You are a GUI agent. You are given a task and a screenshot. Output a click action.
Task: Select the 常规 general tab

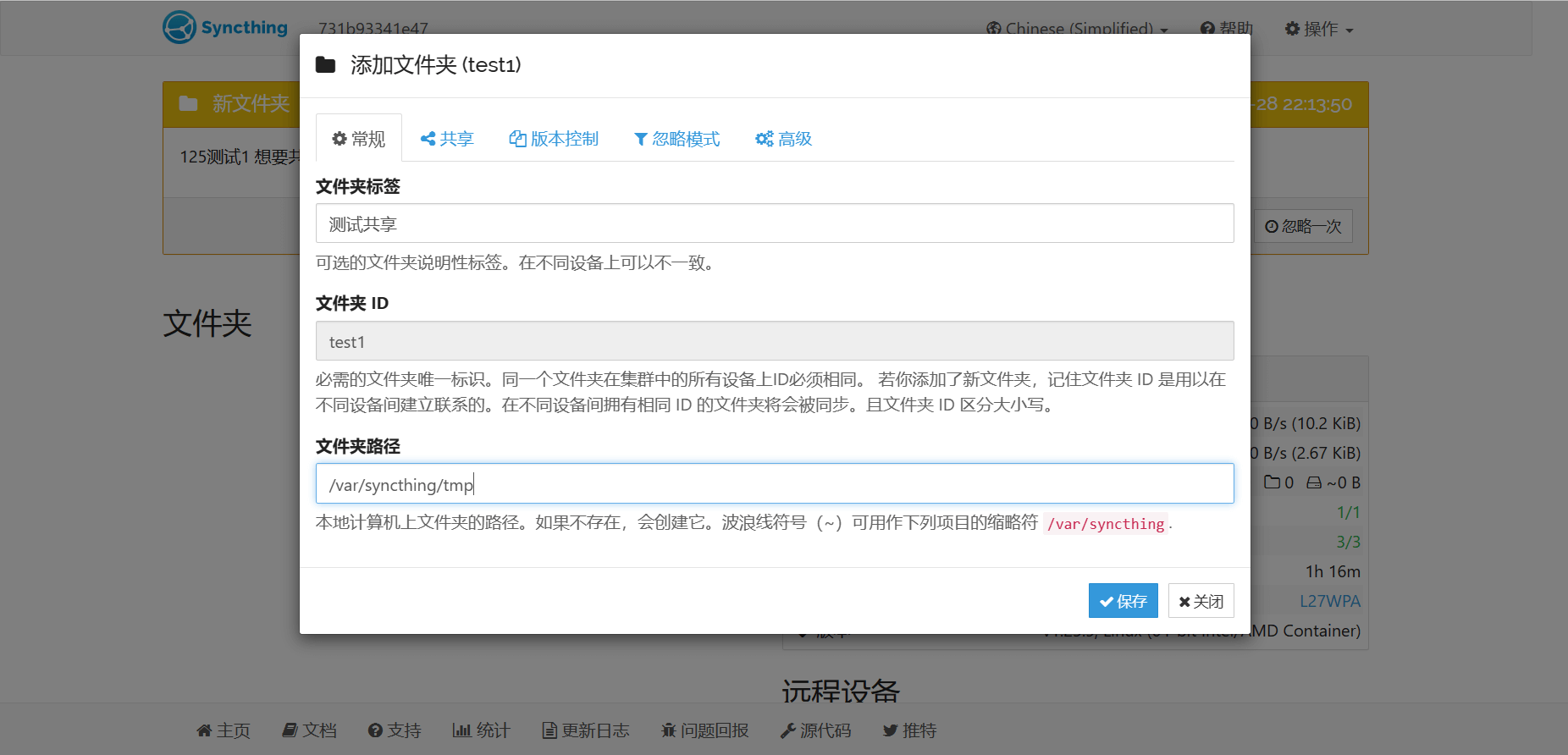(x=359, y=139)
